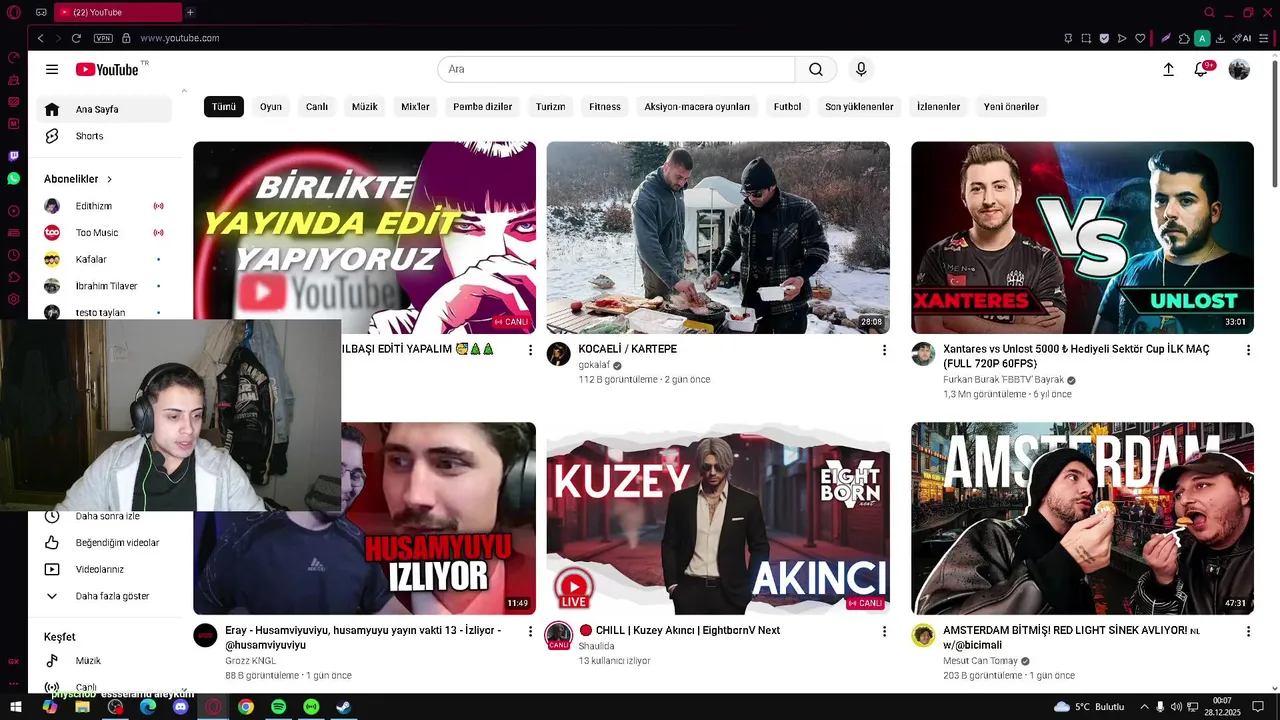Open options for the YILBAŞI EDİTİ stream
Screen dimensions: 1280x720
(x=529, y=350)
